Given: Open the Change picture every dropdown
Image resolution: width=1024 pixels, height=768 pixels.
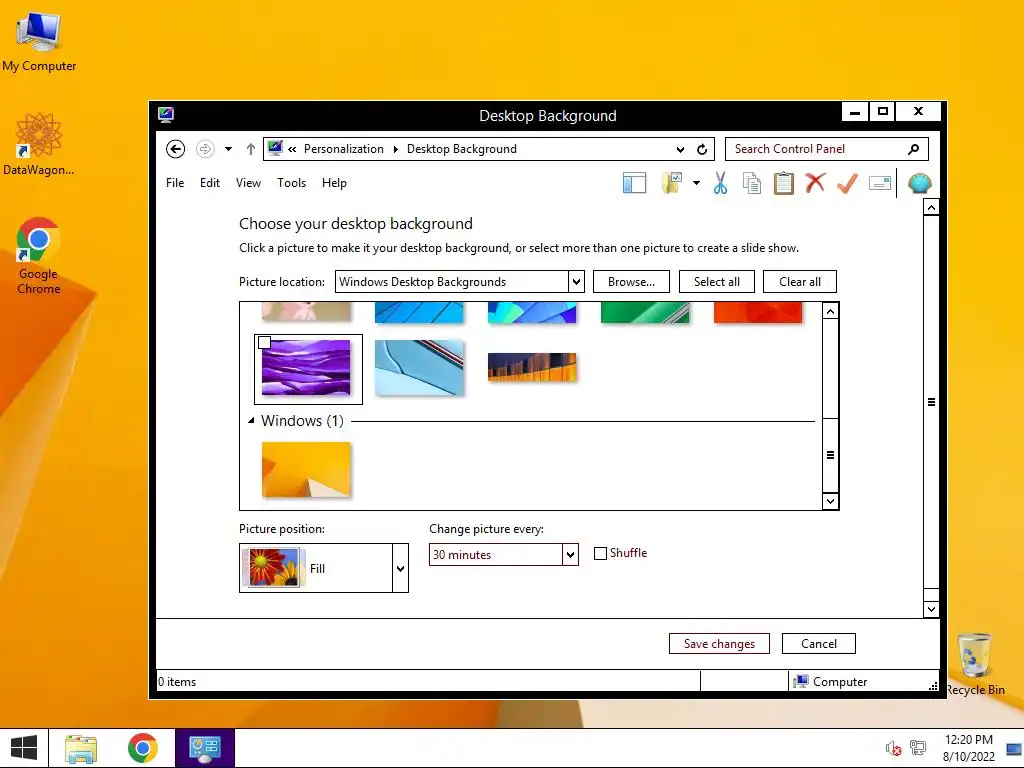Looking at the screenshot, I should coord(570,554).
